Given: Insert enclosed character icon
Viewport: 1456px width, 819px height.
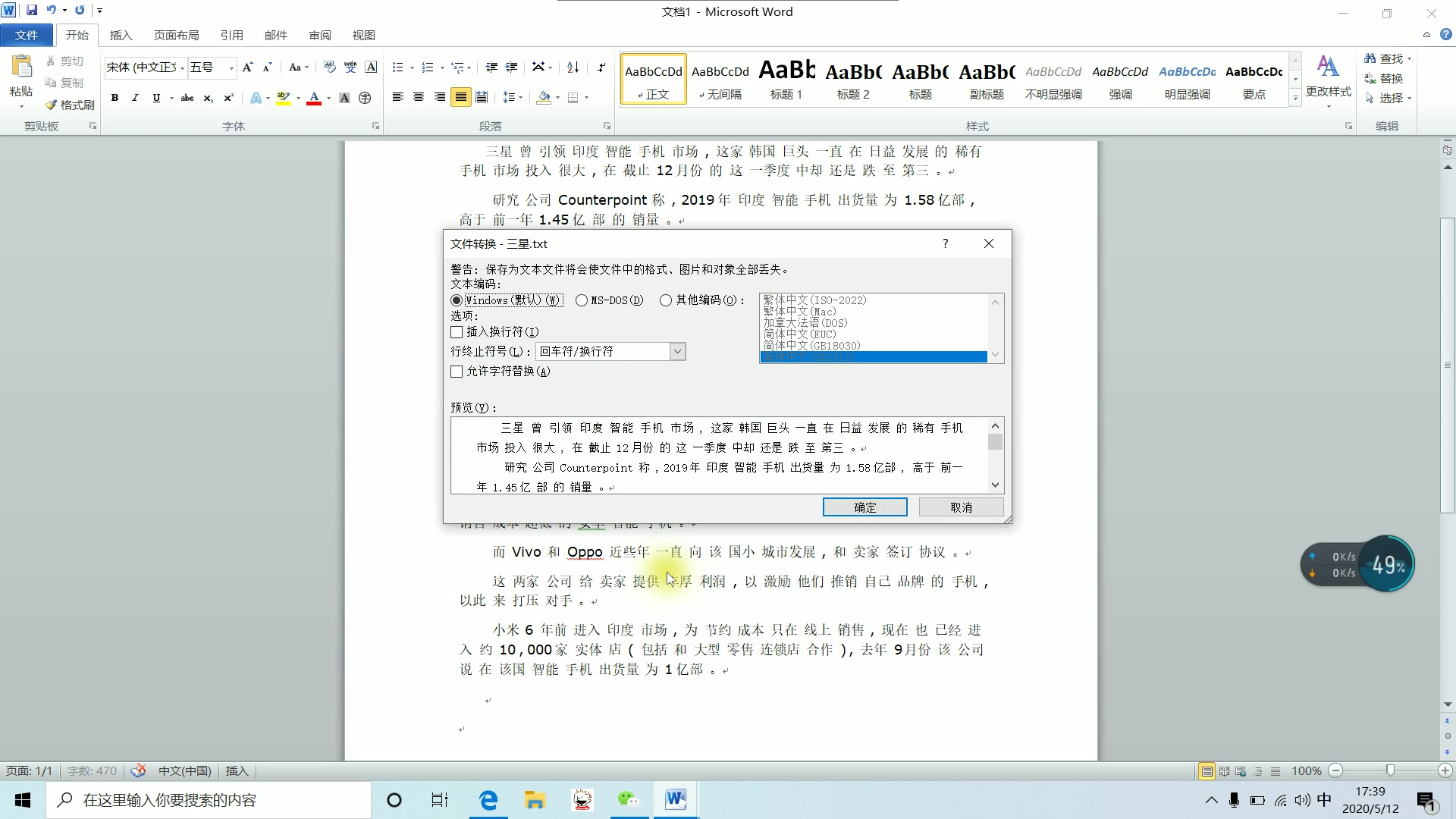Looking at the screenshot, I should (x=365, y=98).
